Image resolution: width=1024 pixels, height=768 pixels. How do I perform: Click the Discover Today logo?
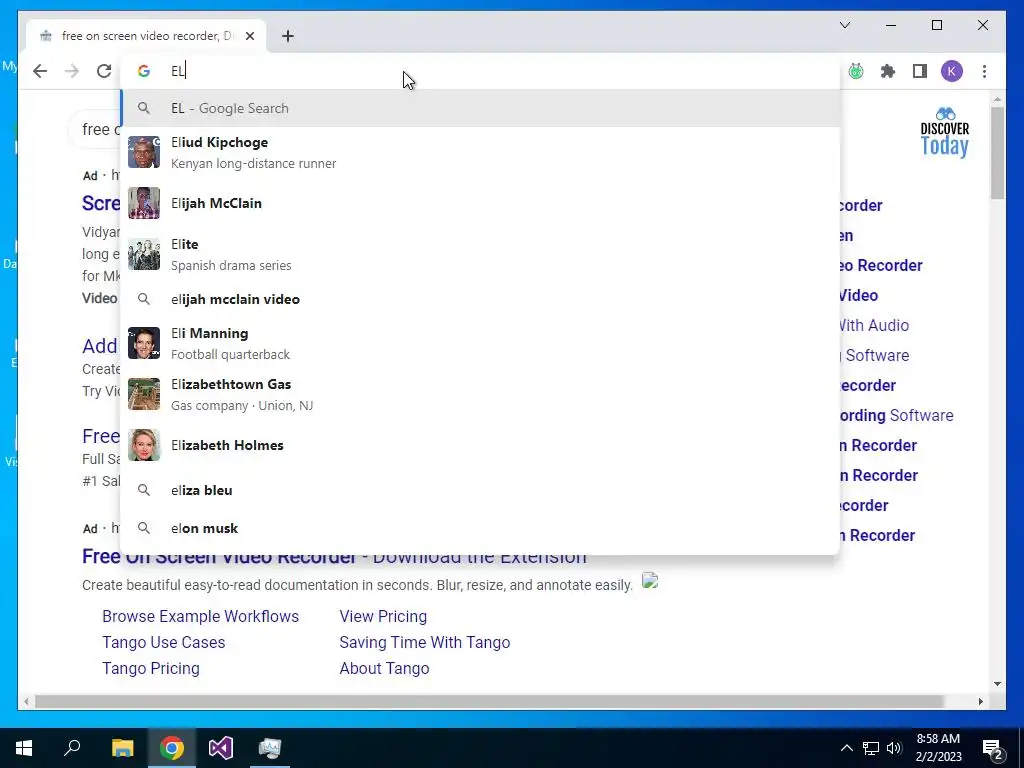pyautogui.click(x=944, y=133)
